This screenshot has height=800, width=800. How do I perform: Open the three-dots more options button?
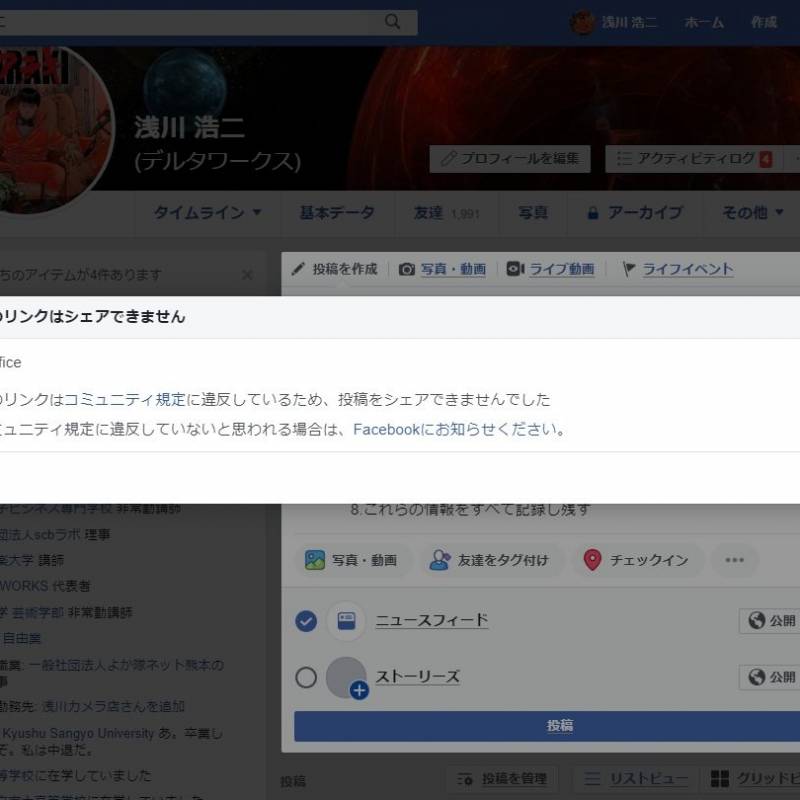734,560
